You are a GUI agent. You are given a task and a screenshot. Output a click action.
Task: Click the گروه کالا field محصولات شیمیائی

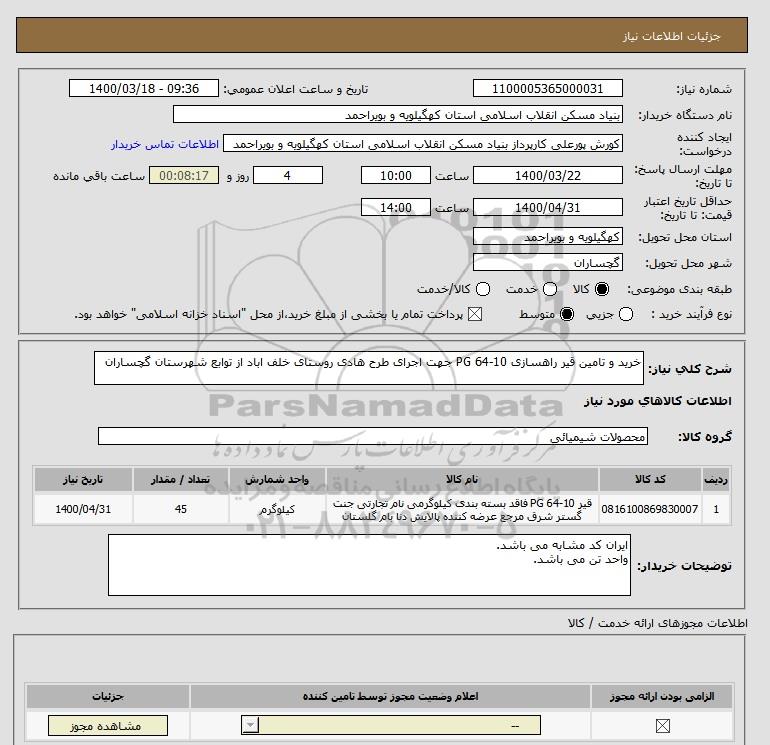coord(373,436)
